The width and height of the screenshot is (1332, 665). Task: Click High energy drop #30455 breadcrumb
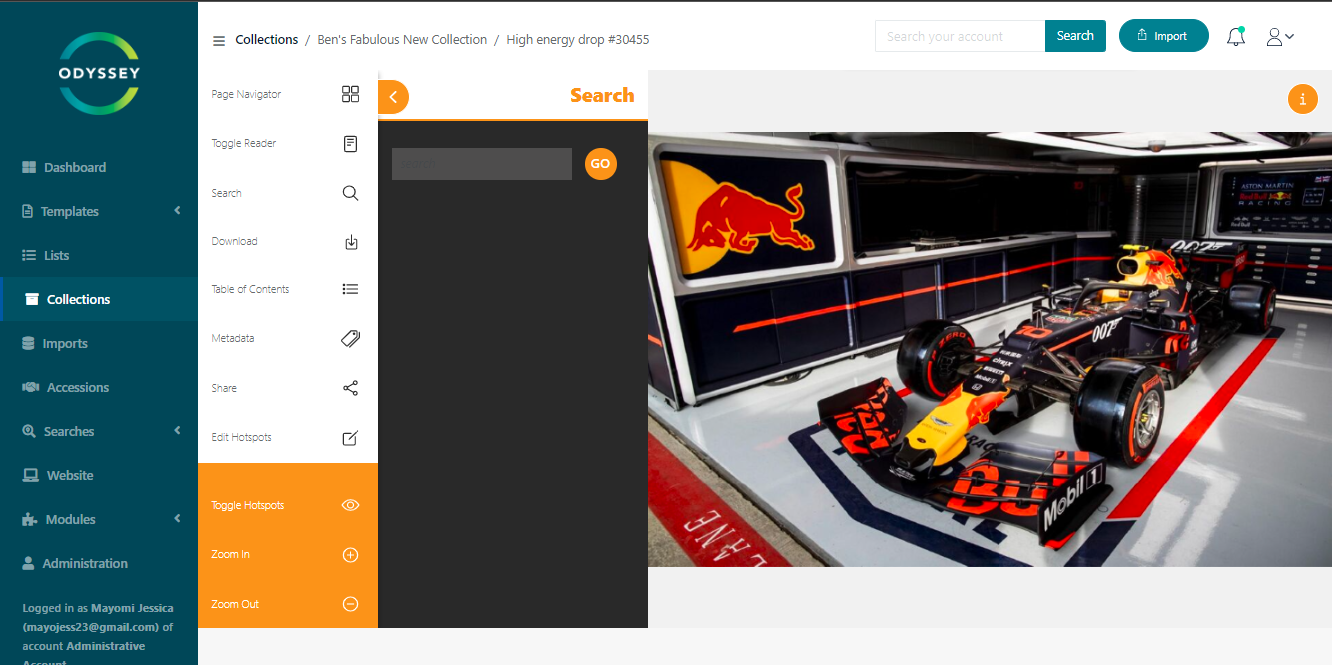tap(578, 40)
